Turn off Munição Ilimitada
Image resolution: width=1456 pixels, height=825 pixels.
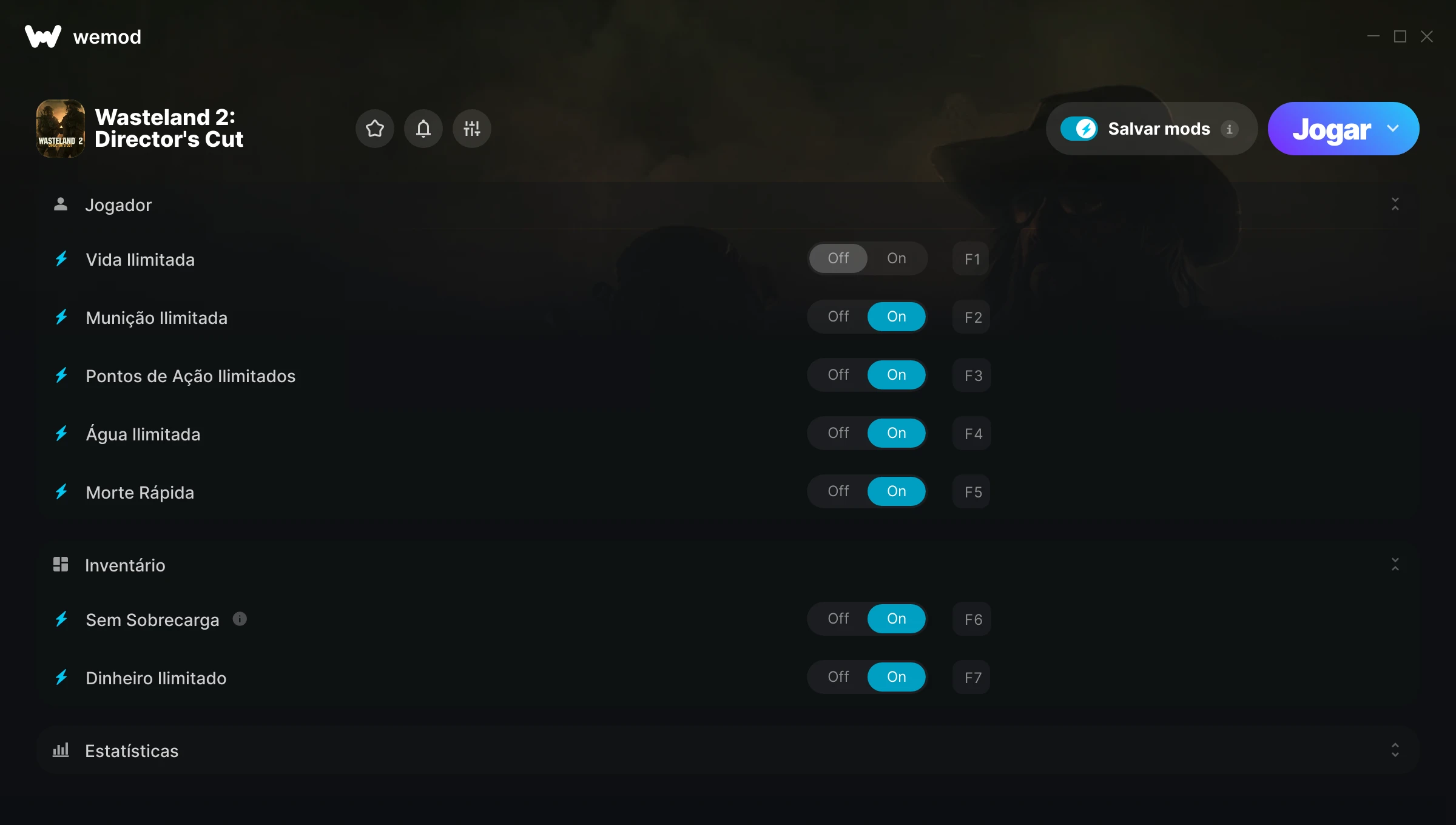[838, 317]
